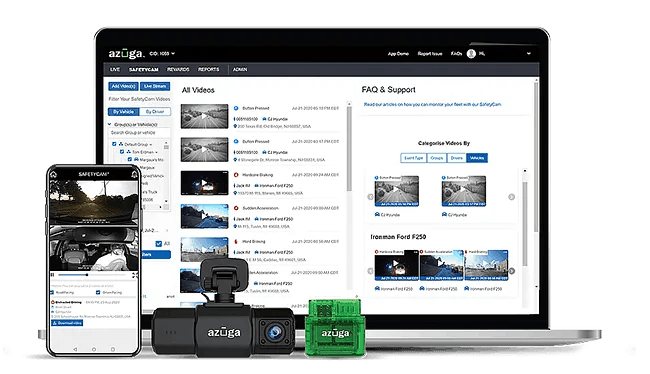Click the Sudden Acceleration red event icon
The image size is (650, 374).
pyautogui.click(x=236, y=208)
